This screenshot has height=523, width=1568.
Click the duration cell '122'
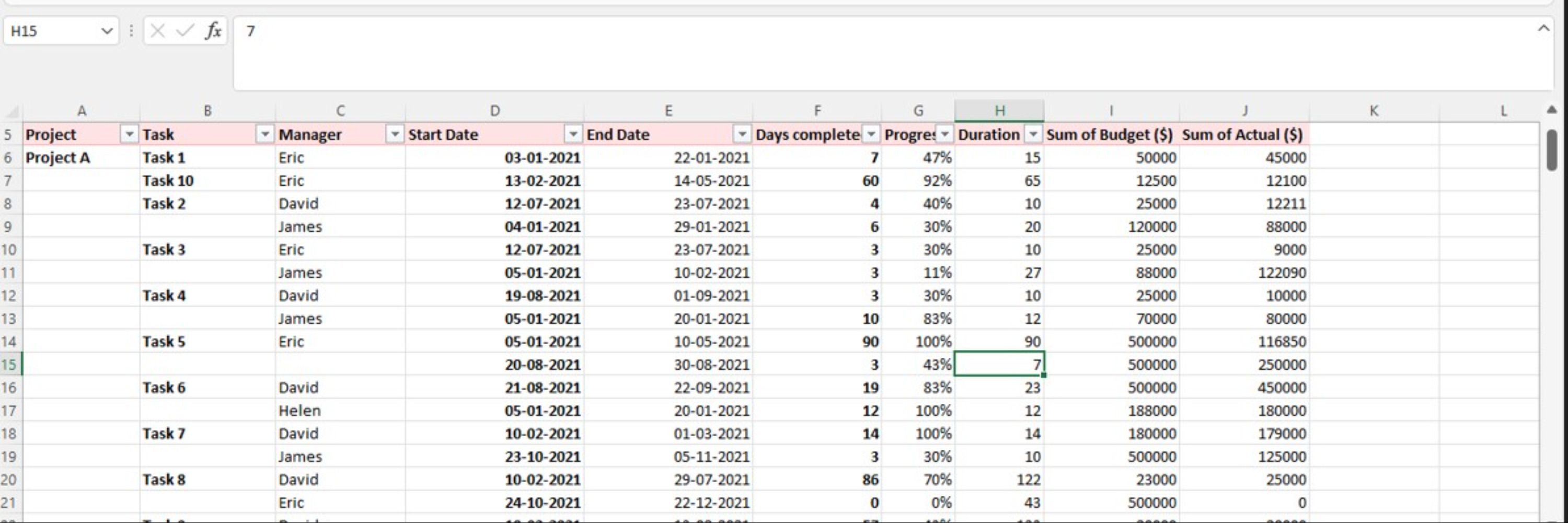[999, 480]
